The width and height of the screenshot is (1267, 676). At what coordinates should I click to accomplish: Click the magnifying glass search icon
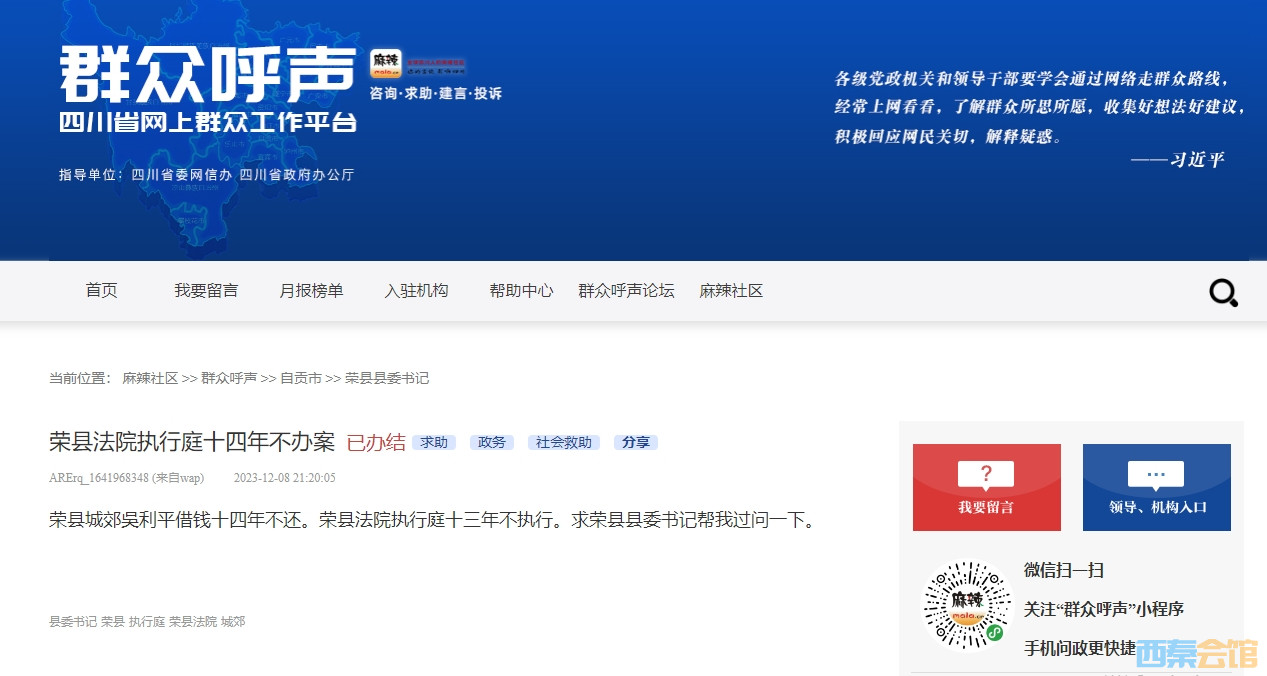tap(1223, 293)
